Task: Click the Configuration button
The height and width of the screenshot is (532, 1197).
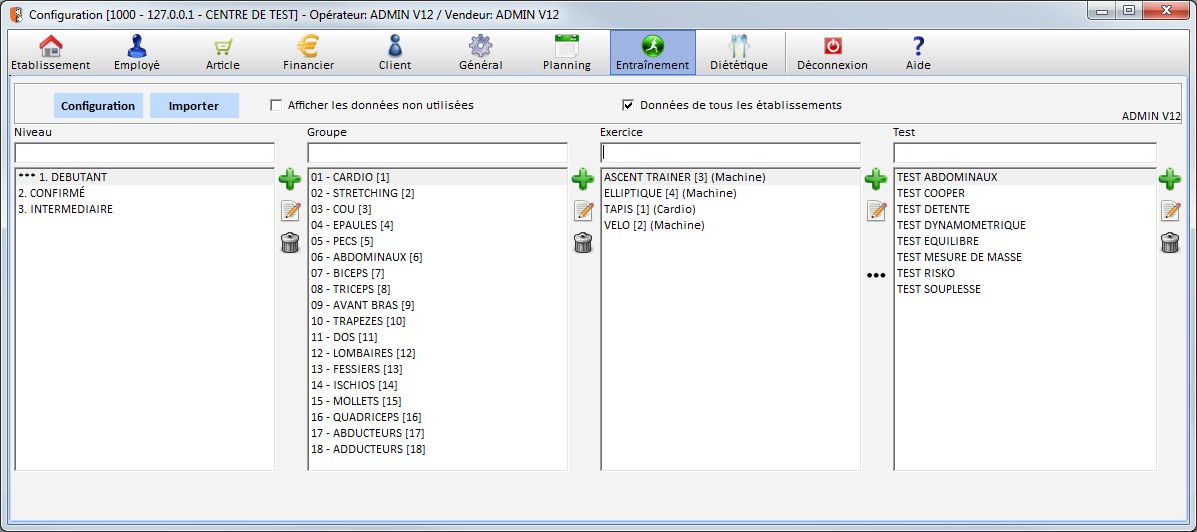Action: click(x=98, y=106)
